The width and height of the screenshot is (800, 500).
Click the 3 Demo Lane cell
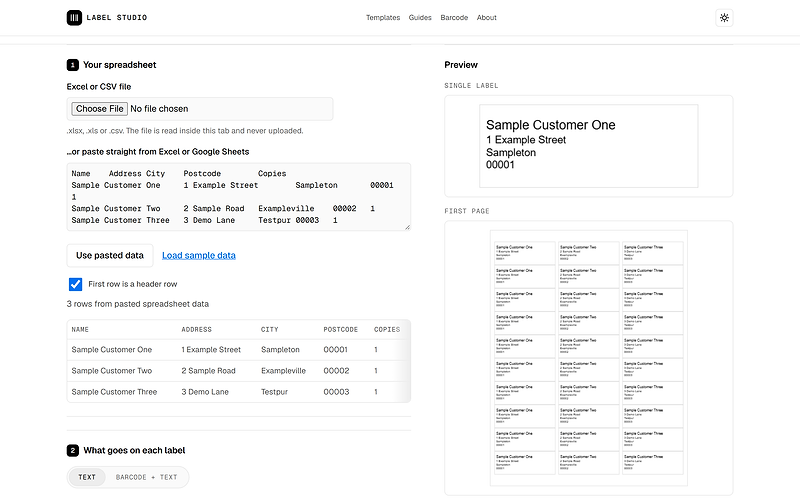click(205, 392)
